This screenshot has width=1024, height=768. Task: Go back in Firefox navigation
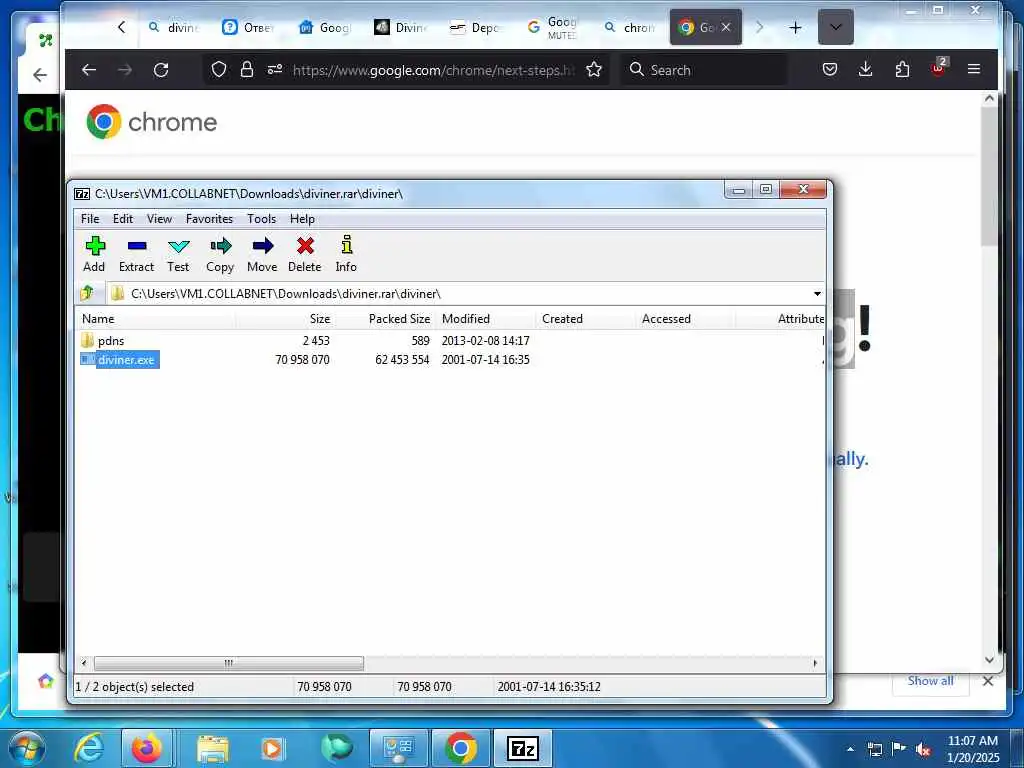tap(89, 69)
